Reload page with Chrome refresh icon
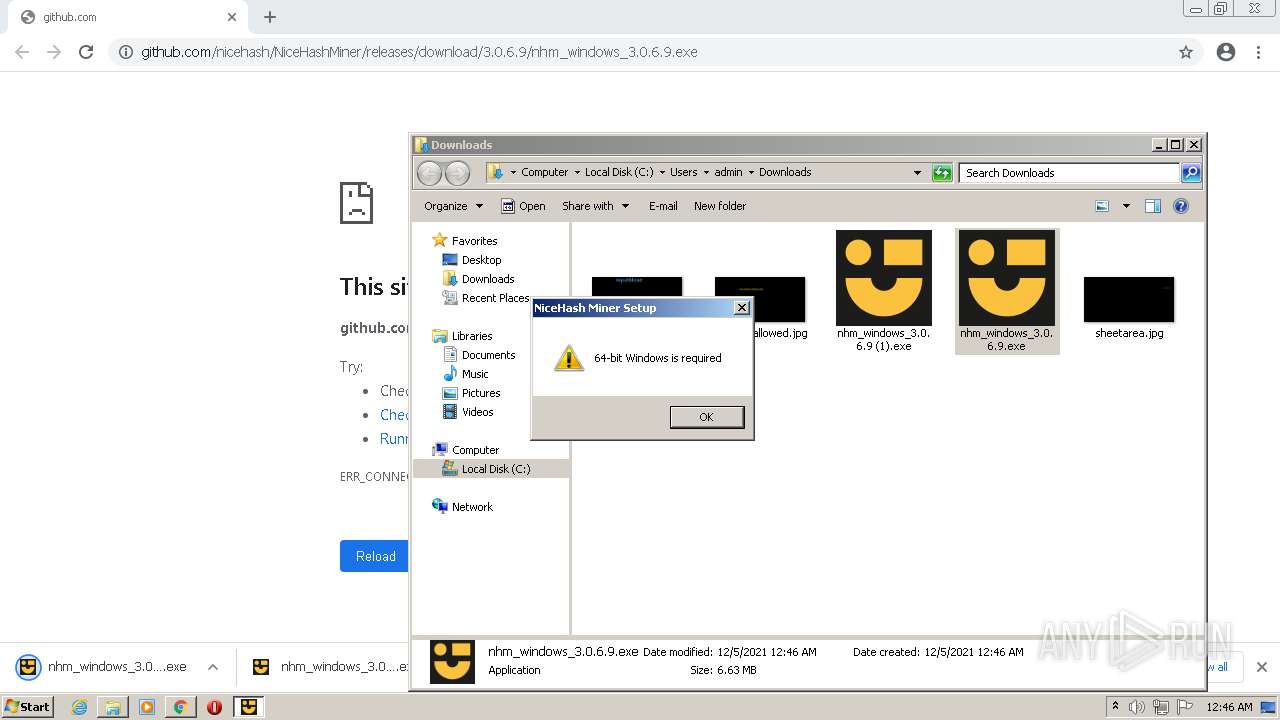 click(86, 52)
